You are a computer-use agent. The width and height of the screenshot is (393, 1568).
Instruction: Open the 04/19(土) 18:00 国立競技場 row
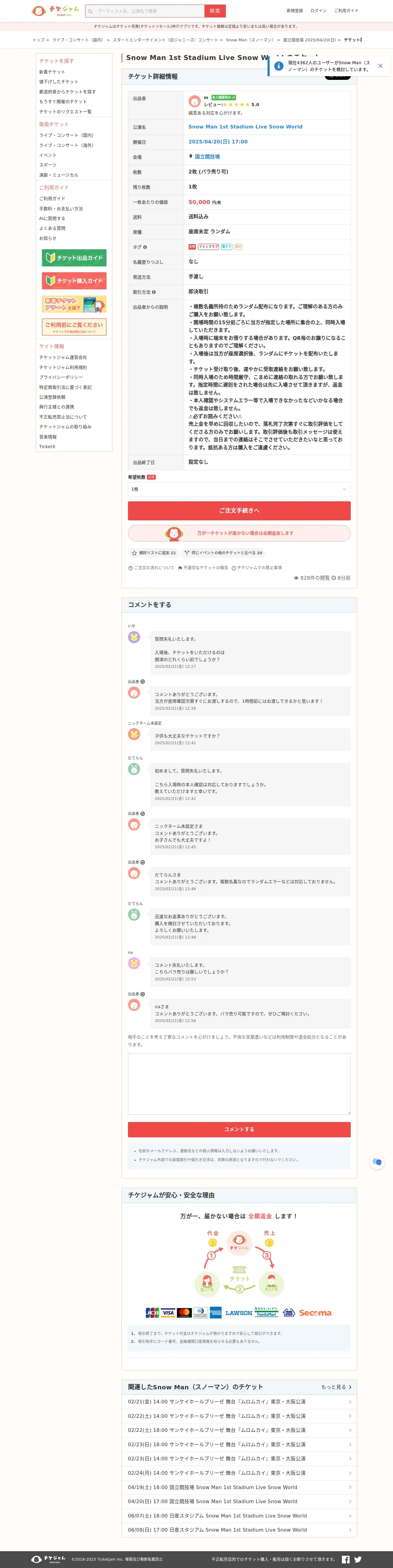click(239, 1487)
